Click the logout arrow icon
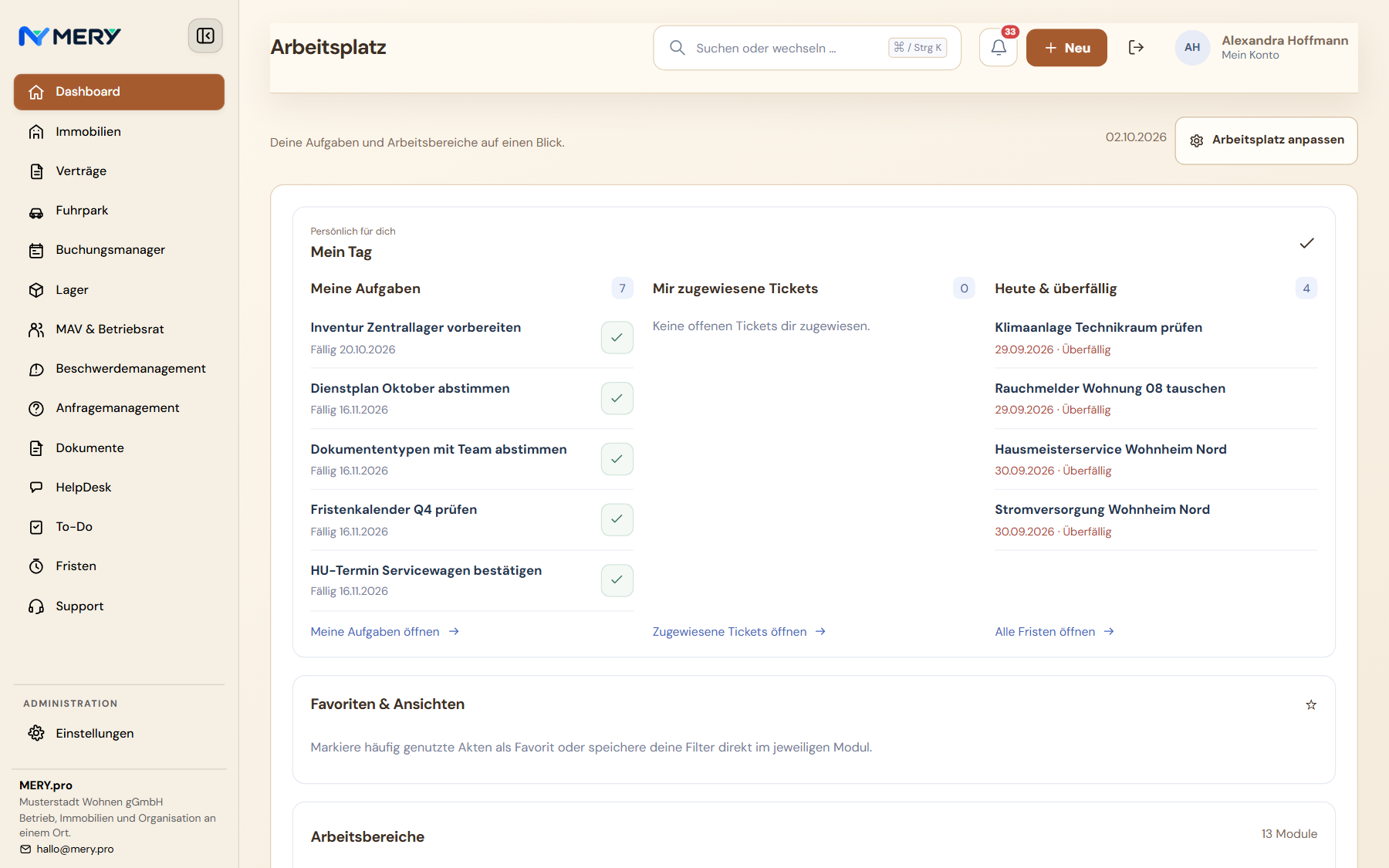The height and width of the screenshot is (868, 1389). pyautogui.click(x=1136, y=47)
